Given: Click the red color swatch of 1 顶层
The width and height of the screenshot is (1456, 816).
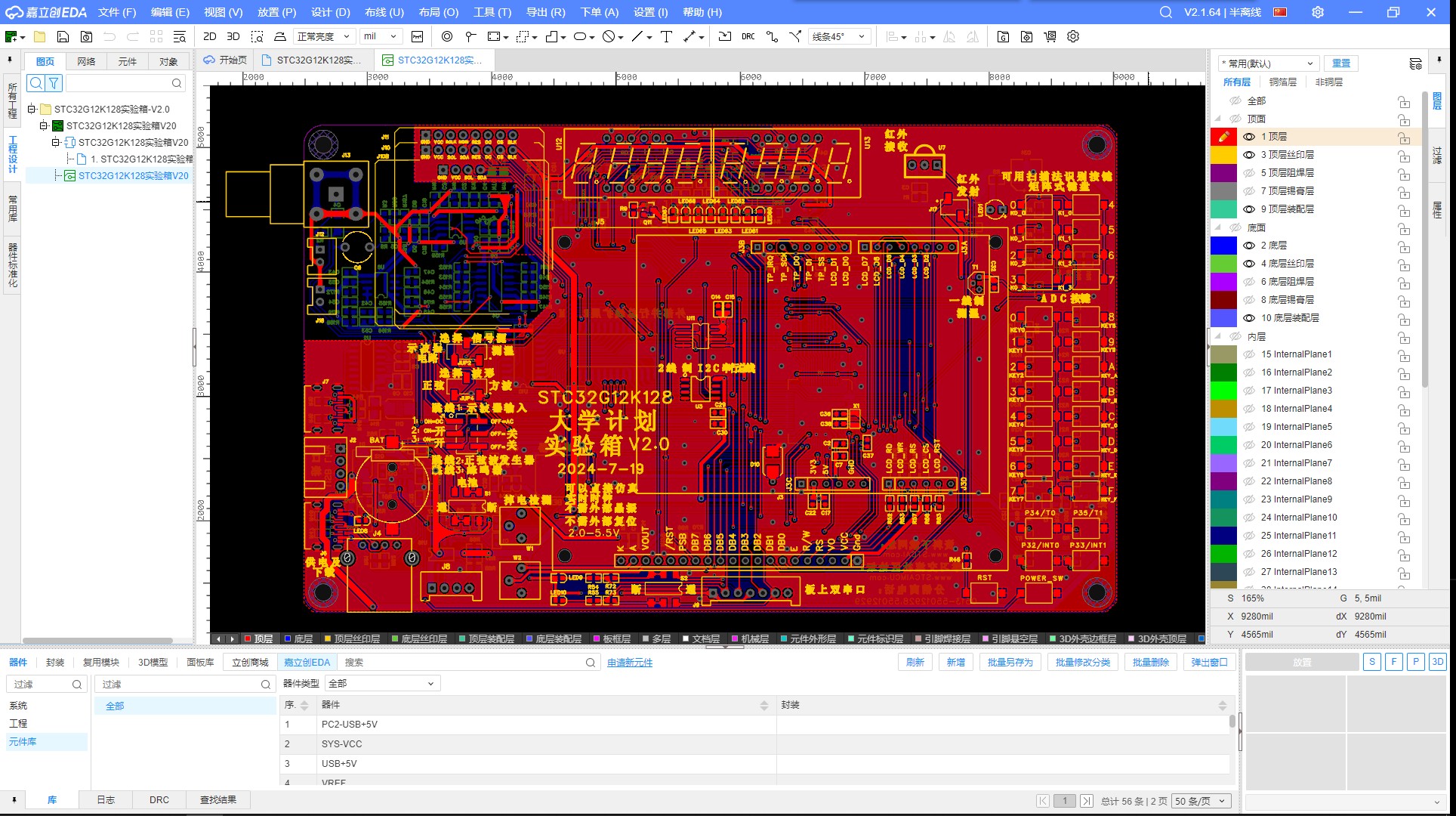Looking at the screenshot, I should click(x=1223, y=137).
